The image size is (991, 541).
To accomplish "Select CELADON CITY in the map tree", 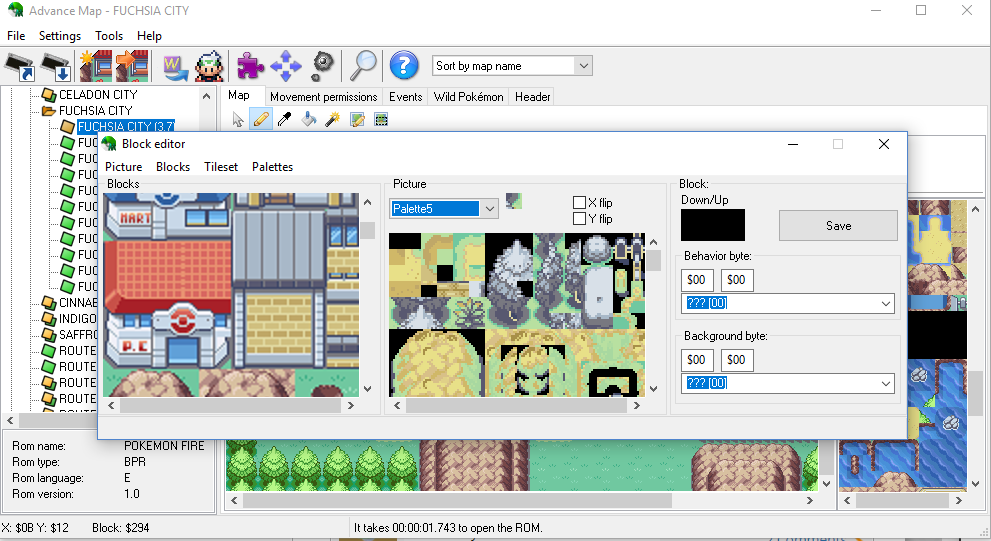I will (98, 95).
